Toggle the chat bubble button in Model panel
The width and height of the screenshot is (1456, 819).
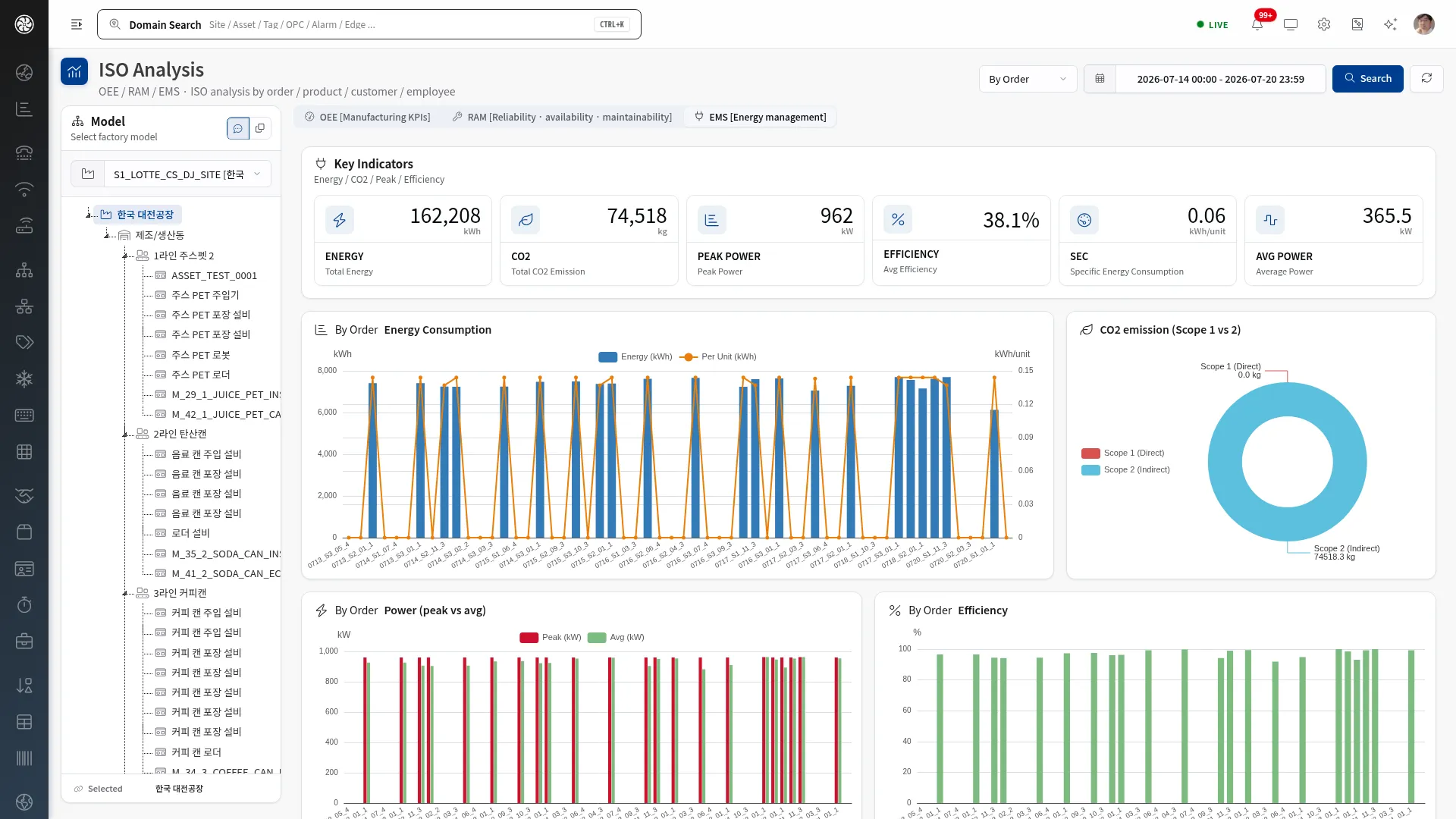[238, 128]
